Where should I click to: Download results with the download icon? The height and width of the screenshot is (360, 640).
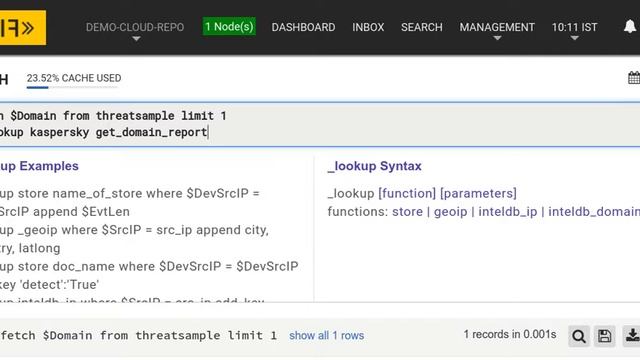pyautogui.click(x=631, y=336)
